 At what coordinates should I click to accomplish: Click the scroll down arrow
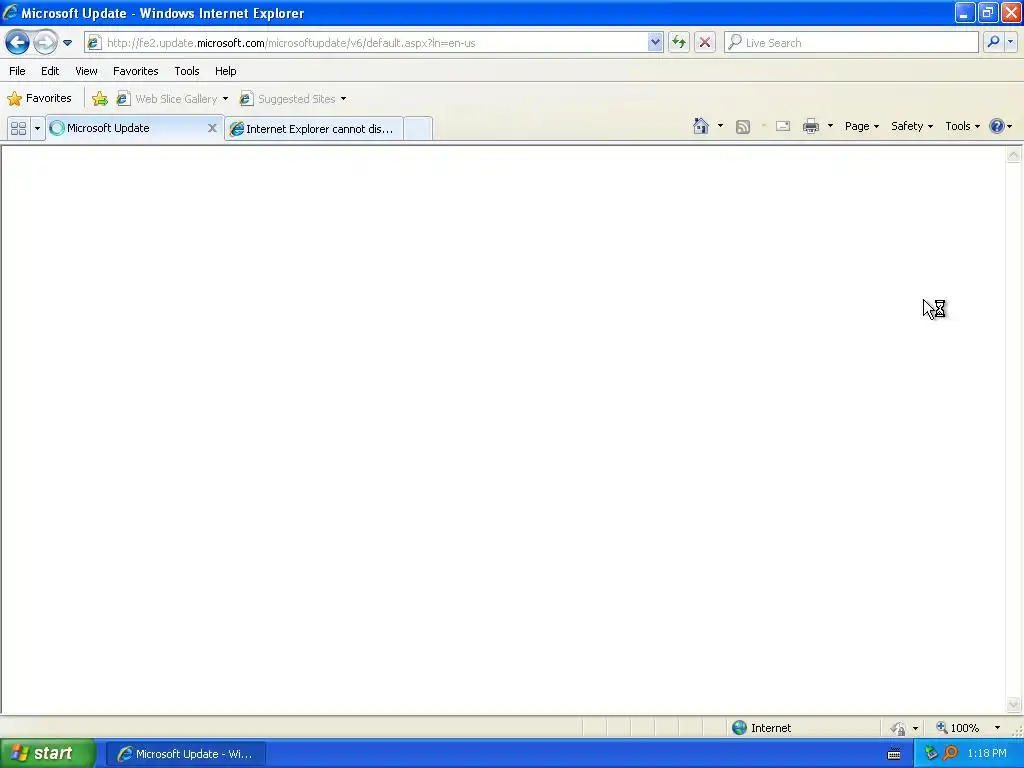pos(1014,704)
